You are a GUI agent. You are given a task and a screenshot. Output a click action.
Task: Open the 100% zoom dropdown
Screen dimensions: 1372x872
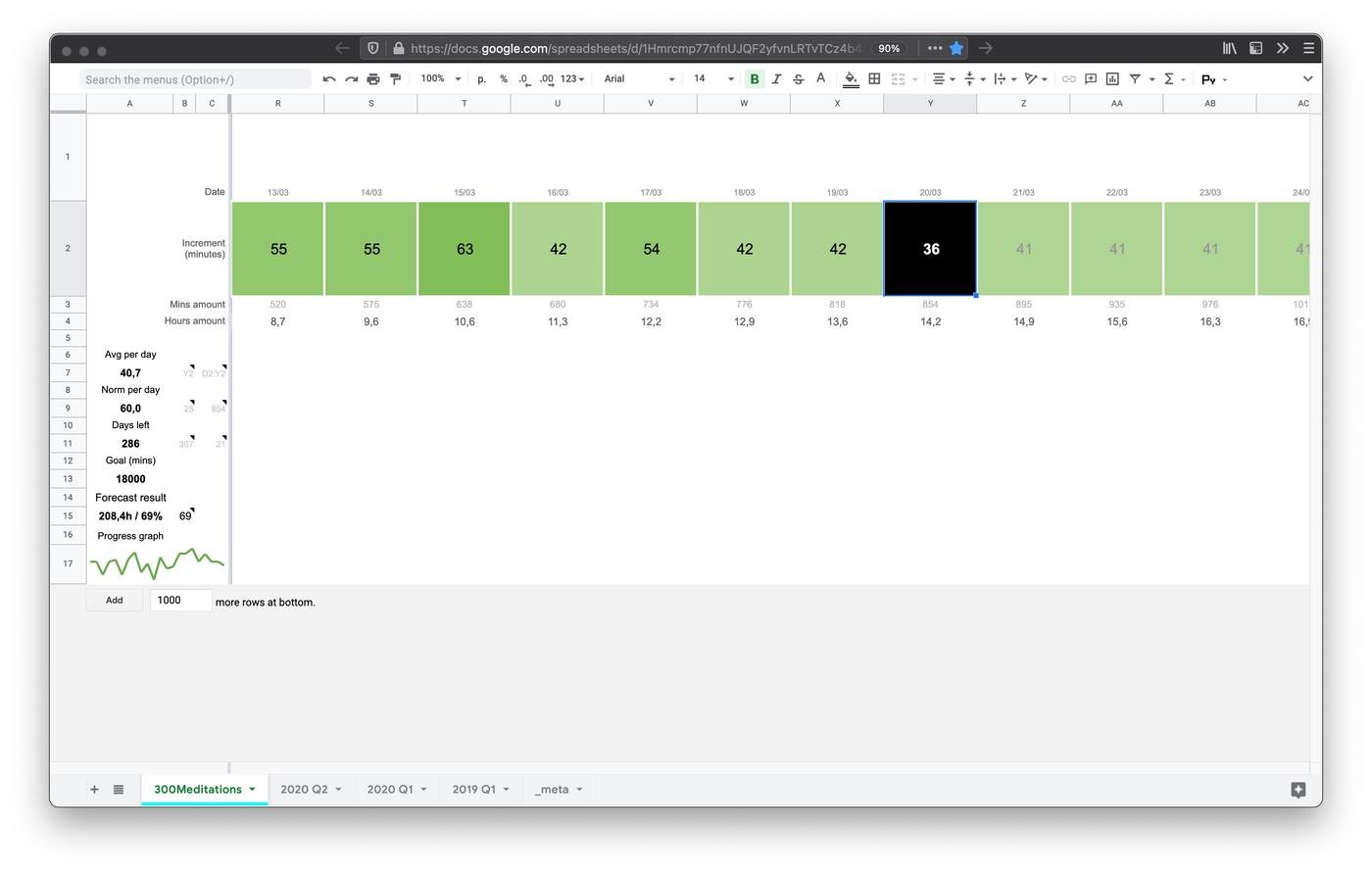click(440, 79)
